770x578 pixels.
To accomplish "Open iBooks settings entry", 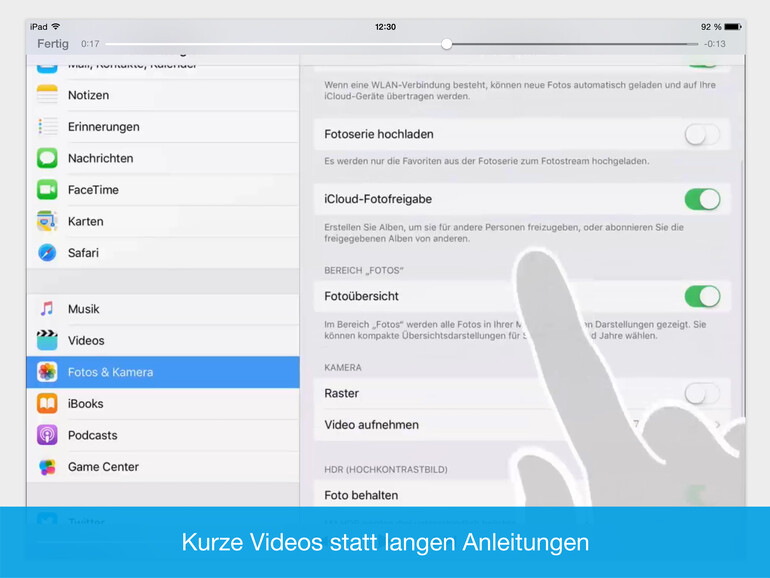I will click(x=163, y=404).
